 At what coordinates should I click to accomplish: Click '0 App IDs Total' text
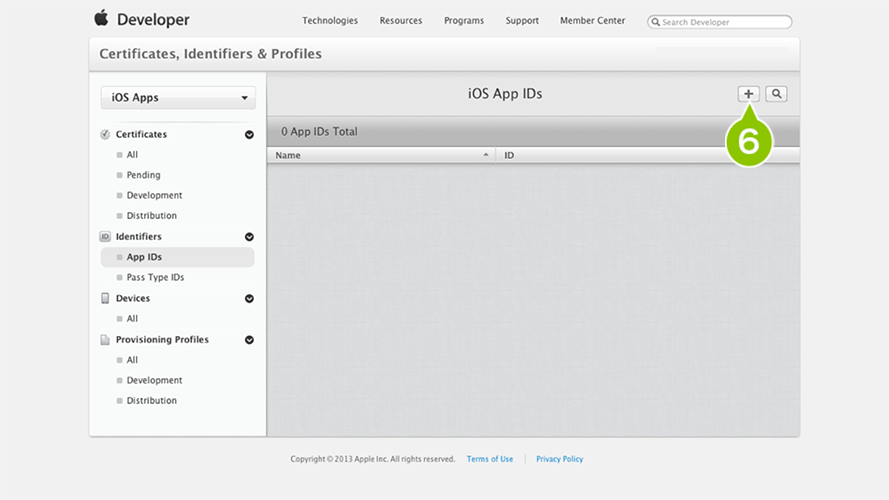[x=319, y=132]
